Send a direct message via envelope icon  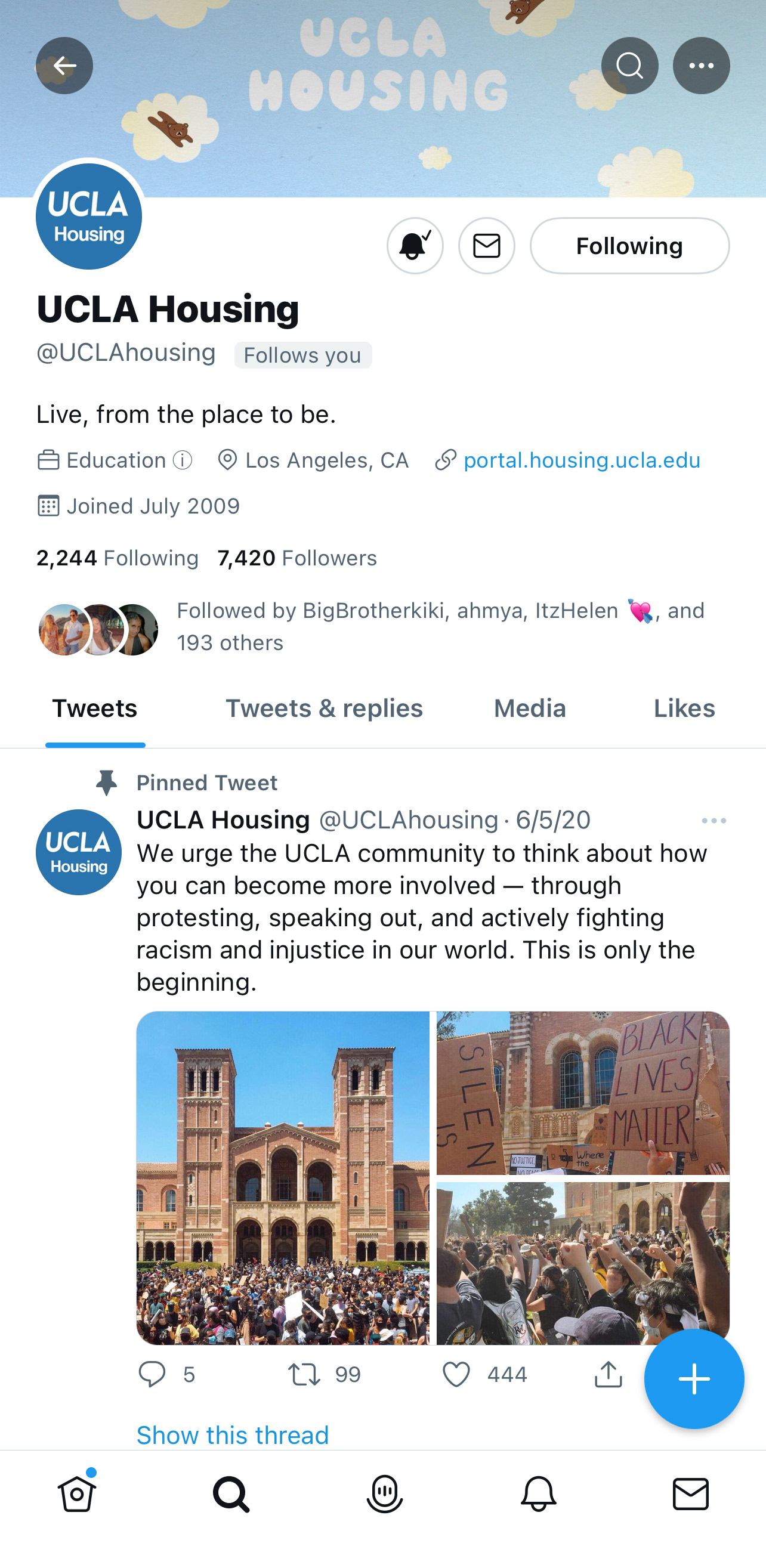(487, 246)
